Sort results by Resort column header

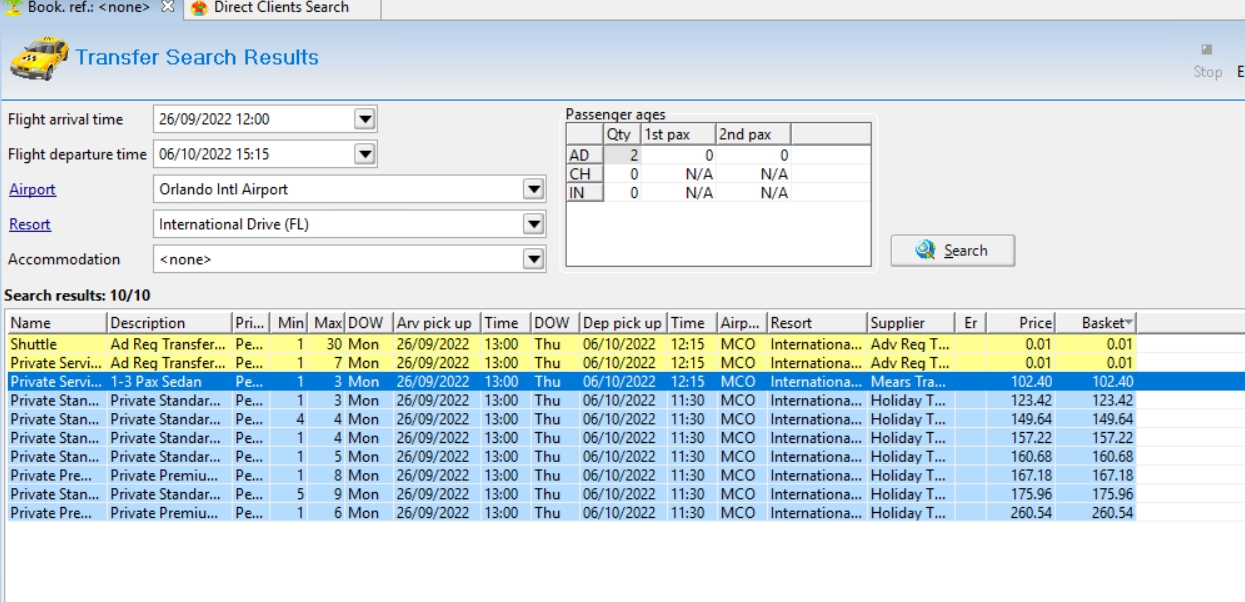click(816, 323)
